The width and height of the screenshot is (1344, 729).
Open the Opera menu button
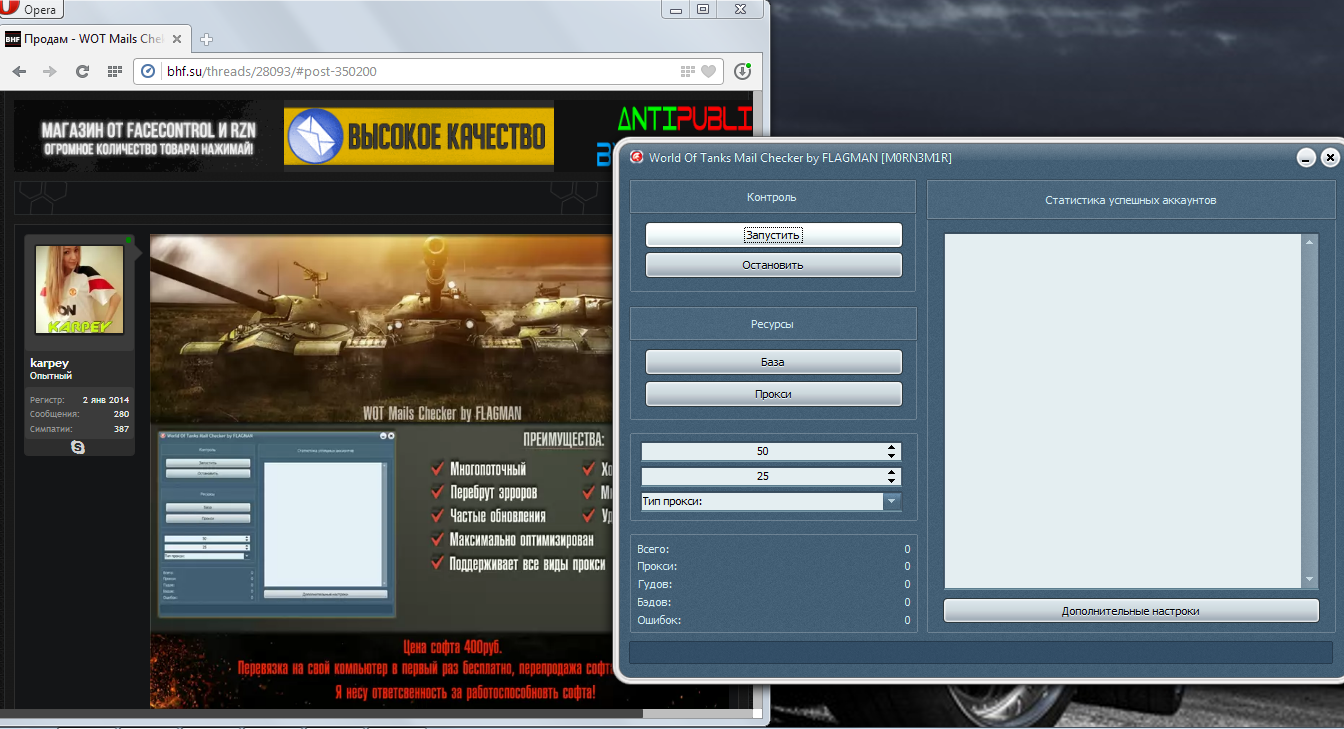pyautogui.click(x=33, y=9)
